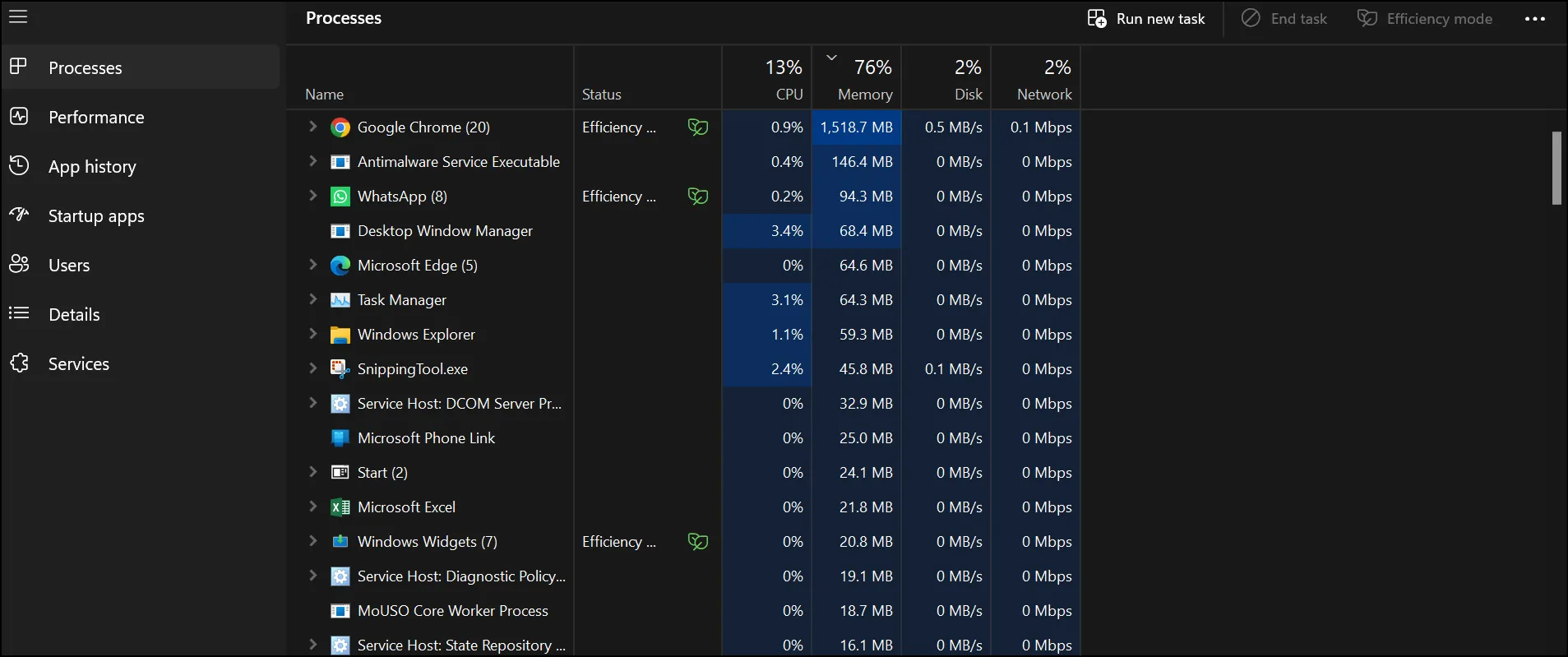Click the Run new task button
The height and width of the screenshot is (657, 1568).
pos(1146,18)
